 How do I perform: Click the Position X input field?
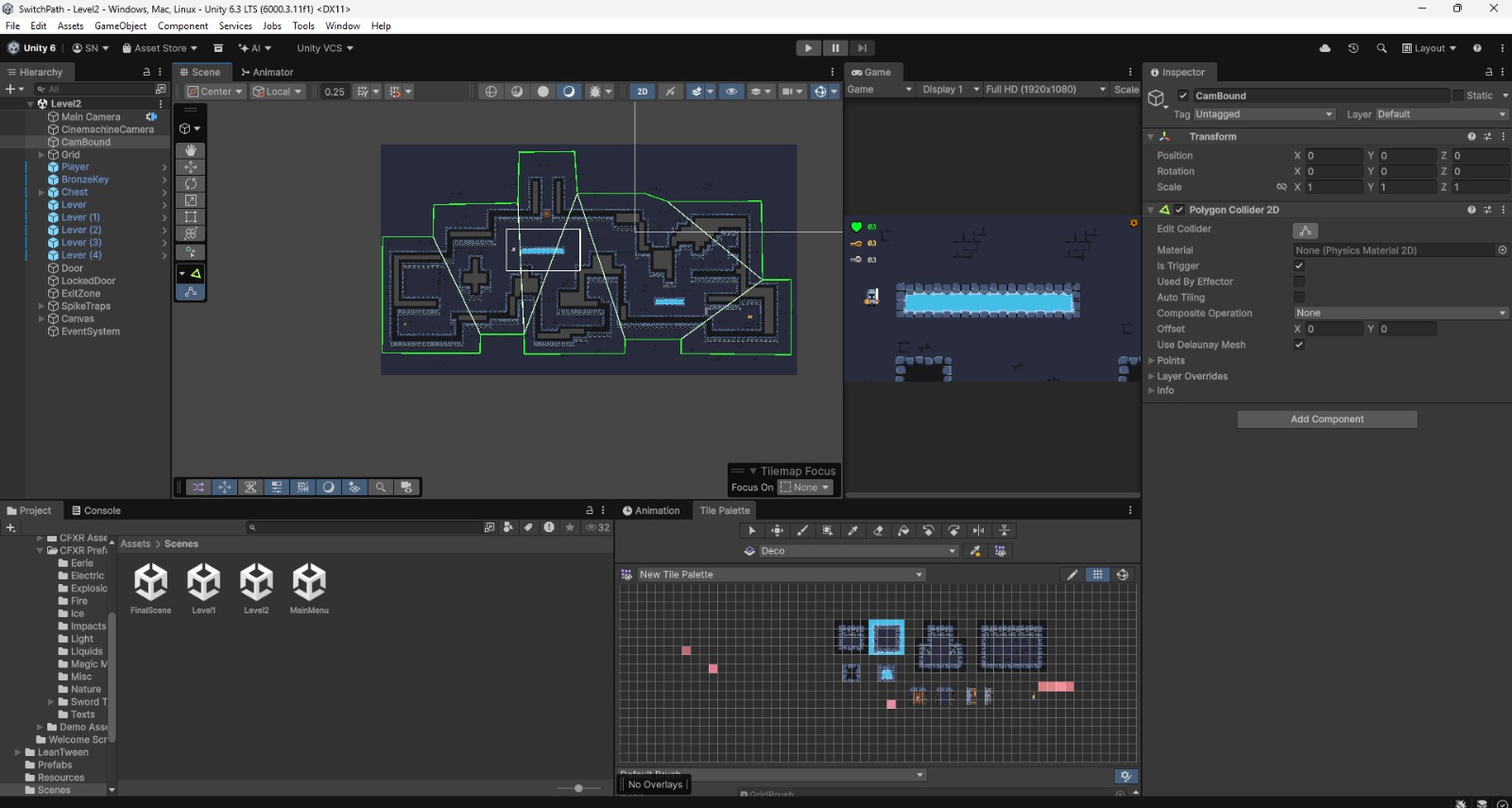[1333, 155]
